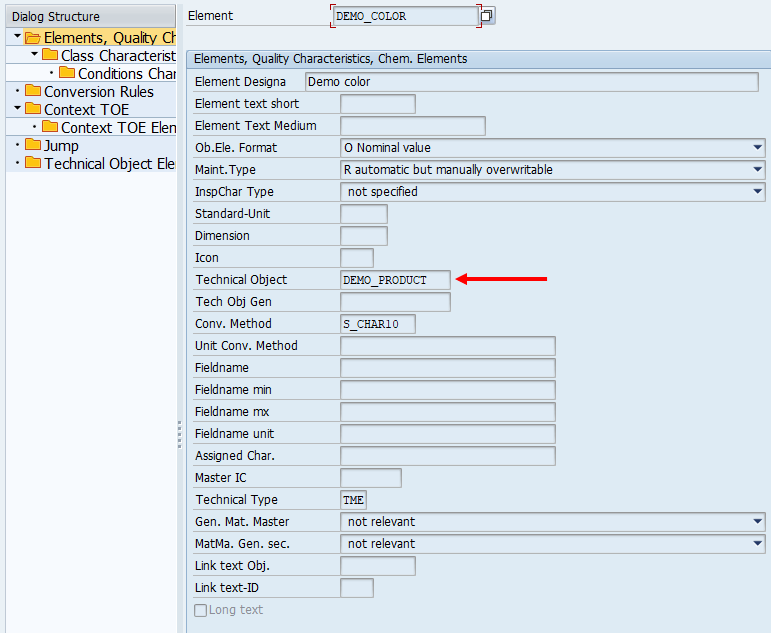Click the Technical Object input field
This screenshot has height=633, width=771.
coord(395,280)
